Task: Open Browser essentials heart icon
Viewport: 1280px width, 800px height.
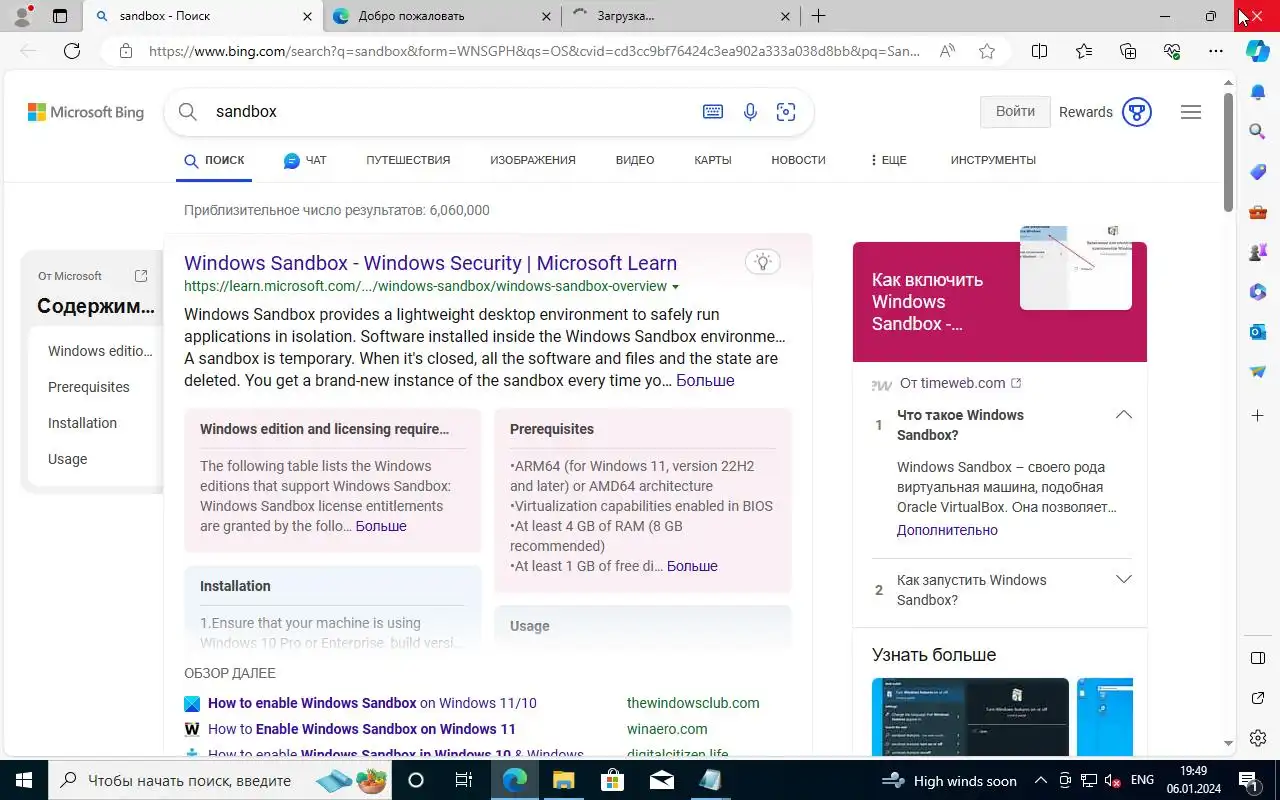Action: point(1172,51)
